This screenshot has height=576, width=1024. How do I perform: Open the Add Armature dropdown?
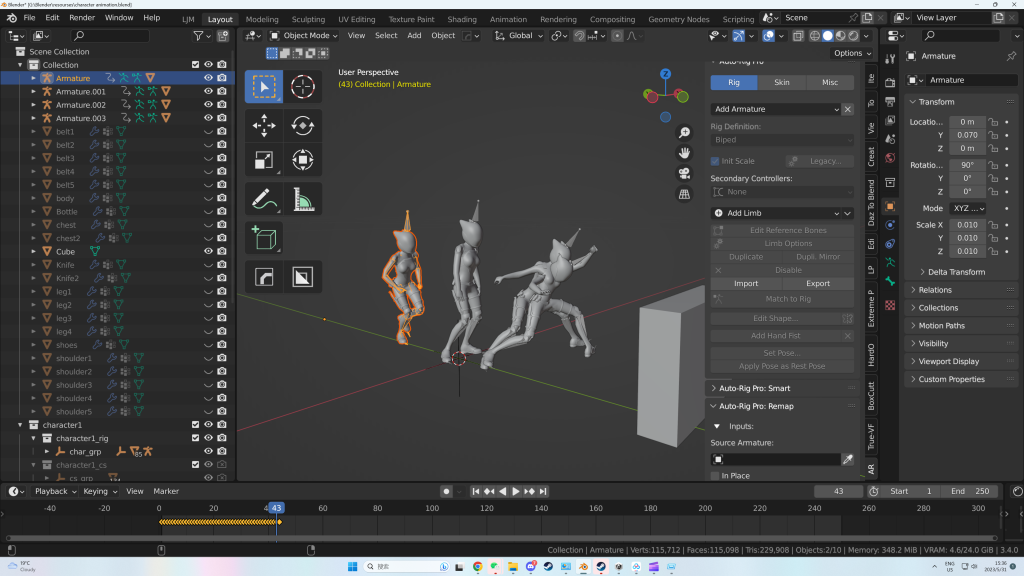click(x=776, y=109)
